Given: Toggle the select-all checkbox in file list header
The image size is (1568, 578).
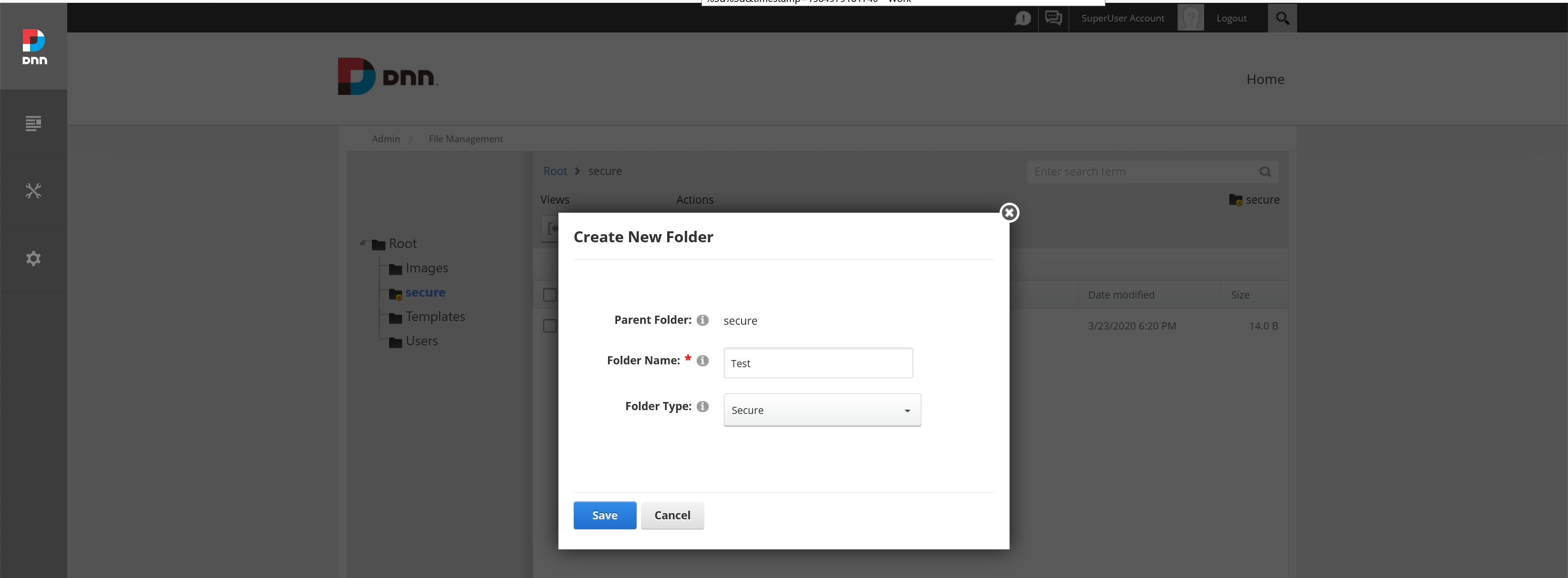Looking at the screenshot, I should 550,294.
